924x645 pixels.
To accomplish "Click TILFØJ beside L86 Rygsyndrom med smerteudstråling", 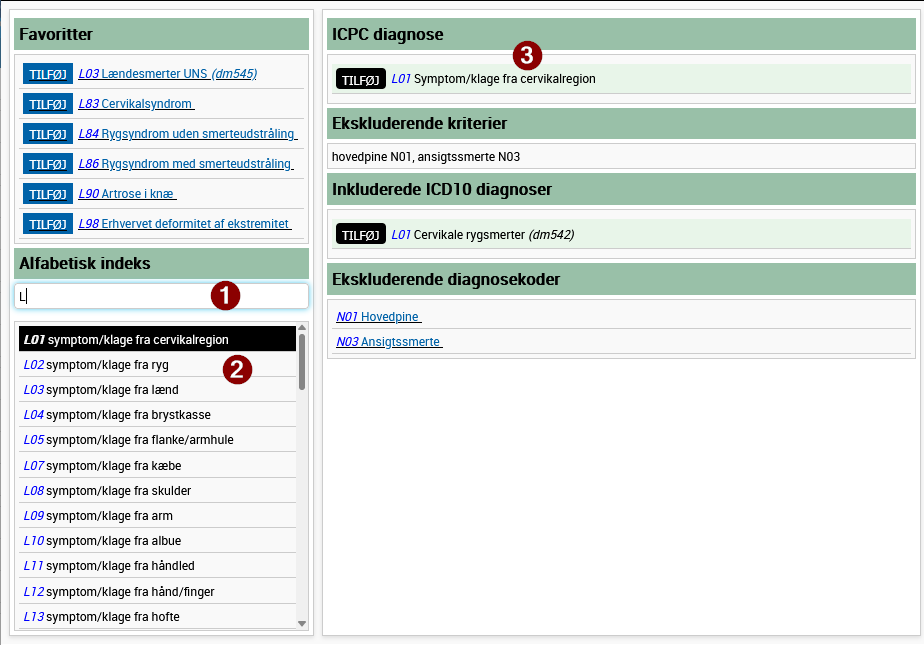I will 48,164.
